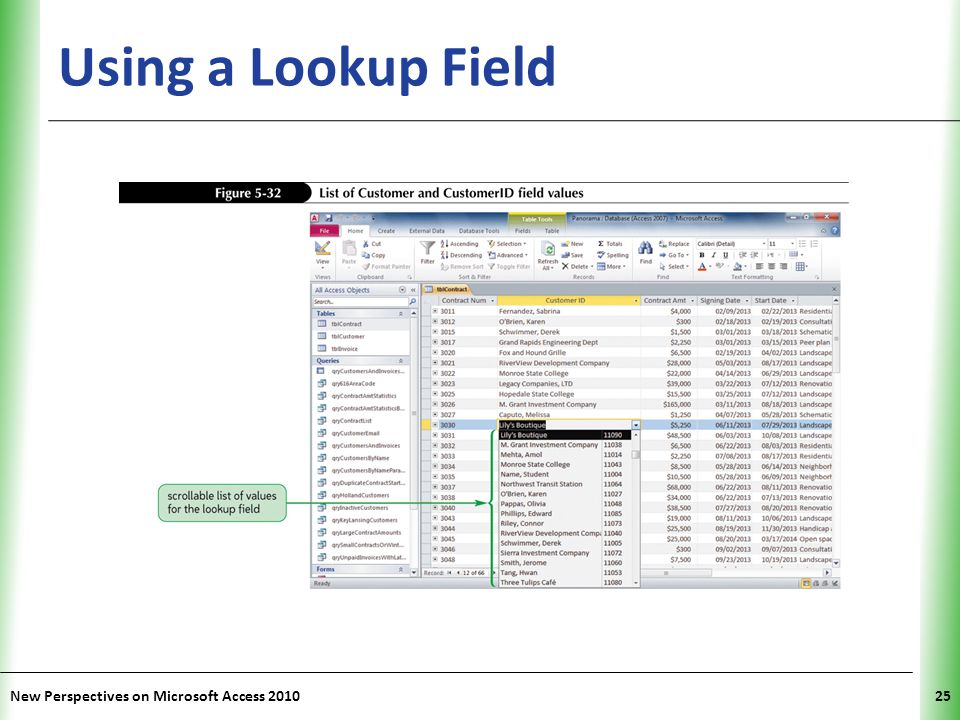The height and width of the screenshot is (720, 960).
Task: Click the lookup list scrollbar thumb
Action: coord(636,455)
